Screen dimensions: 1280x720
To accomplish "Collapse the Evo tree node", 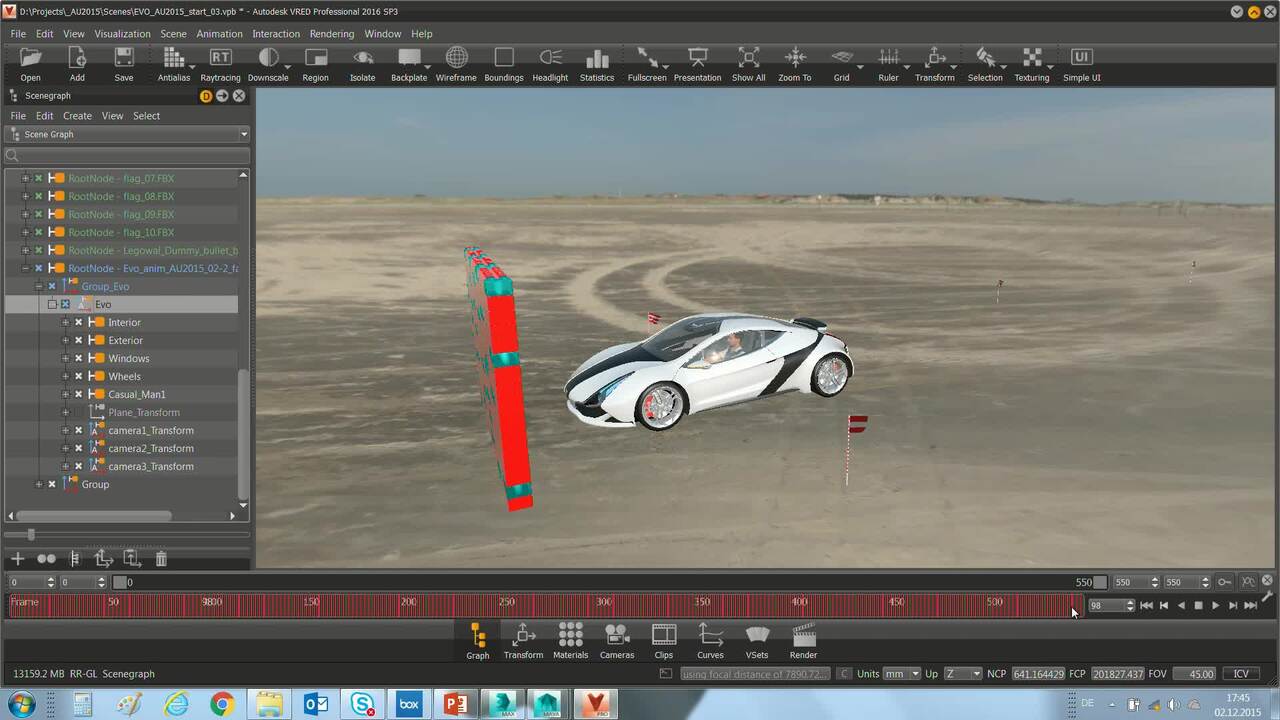I will pos(52,304).
